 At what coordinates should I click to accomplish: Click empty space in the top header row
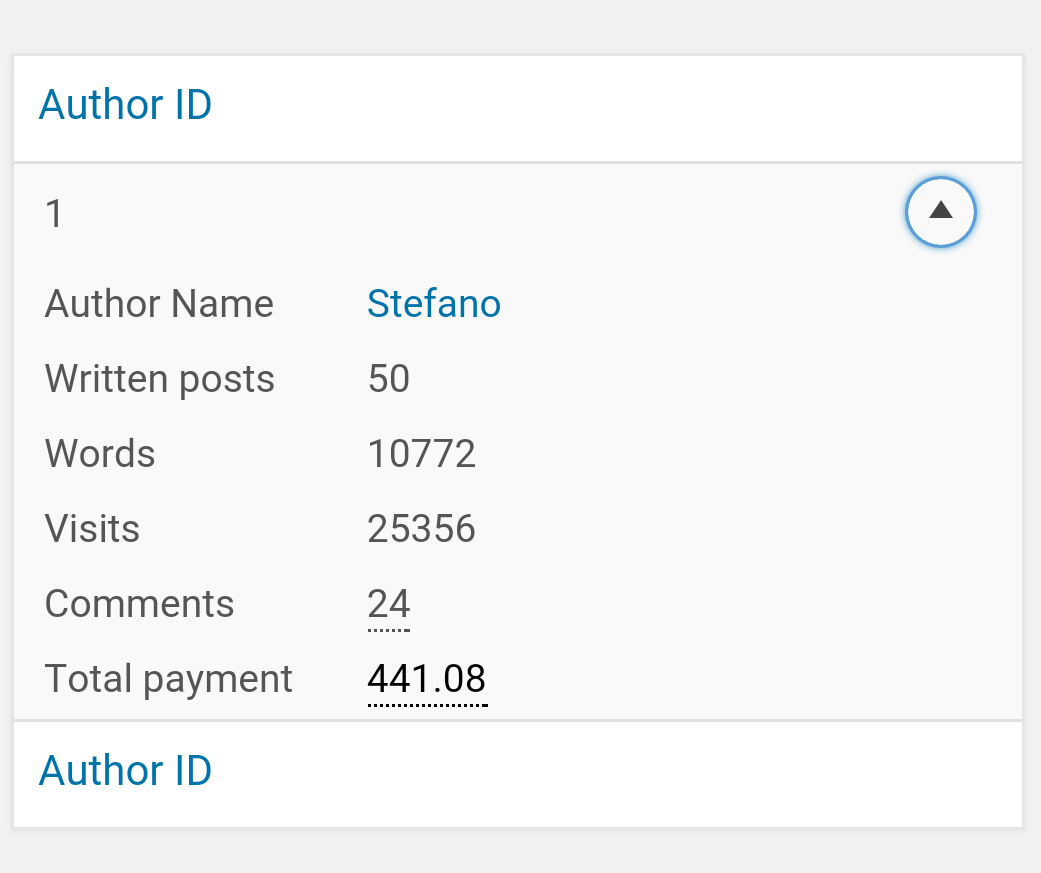[x=600, y=107]
